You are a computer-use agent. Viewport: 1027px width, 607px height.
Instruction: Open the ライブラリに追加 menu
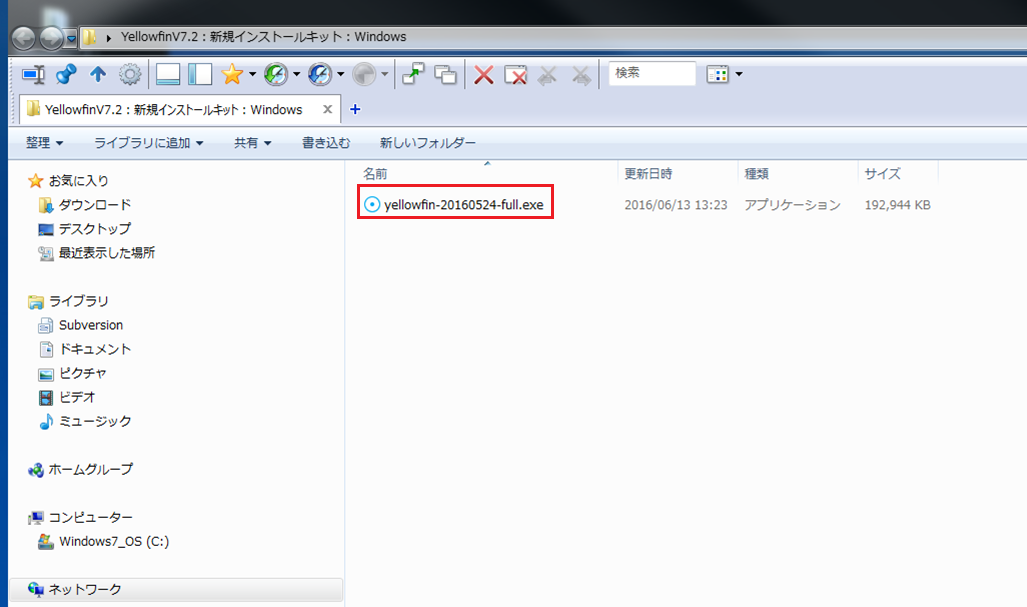point(149,143)
